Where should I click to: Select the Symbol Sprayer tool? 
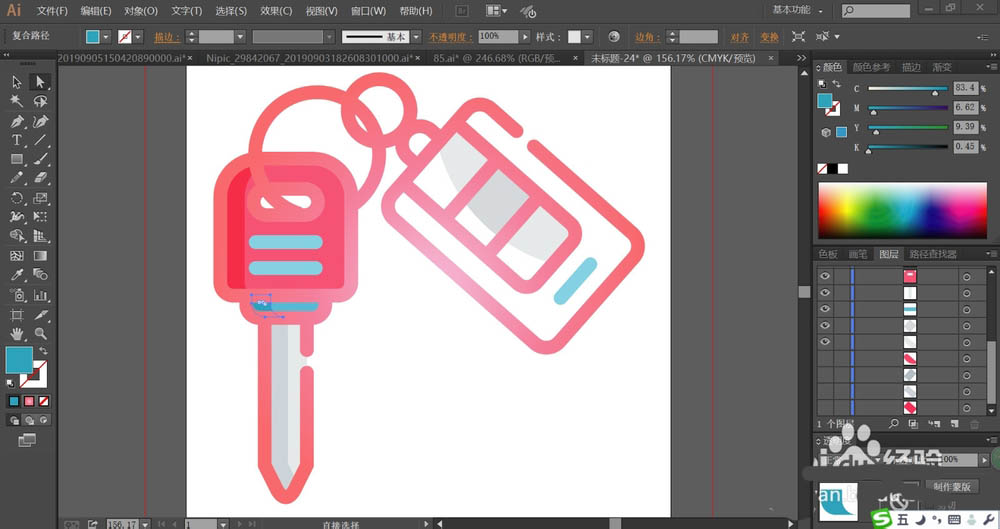pos(17,295)
